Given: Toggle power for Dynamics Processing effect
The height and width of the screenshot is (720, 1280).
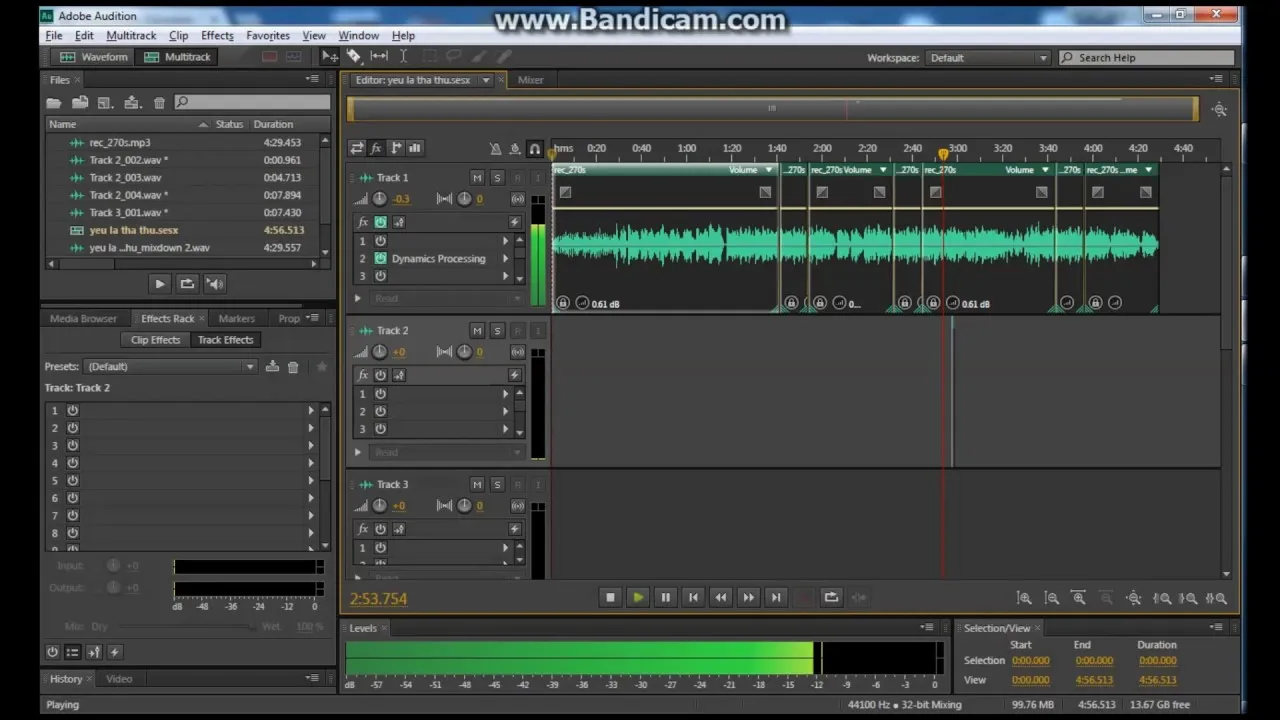Looking at the screenshot, I should click(380, 259).
